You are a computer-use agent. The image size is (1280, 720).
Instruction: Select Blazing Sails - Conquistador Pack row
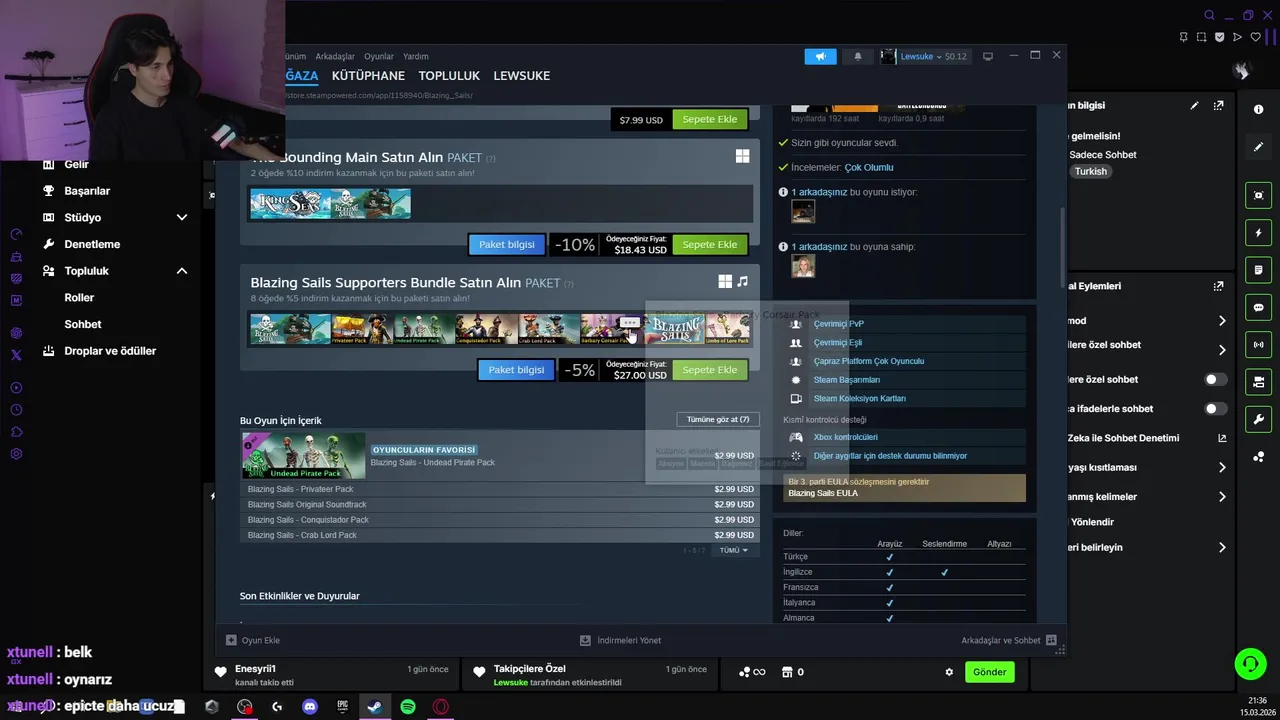click(500, 520)
